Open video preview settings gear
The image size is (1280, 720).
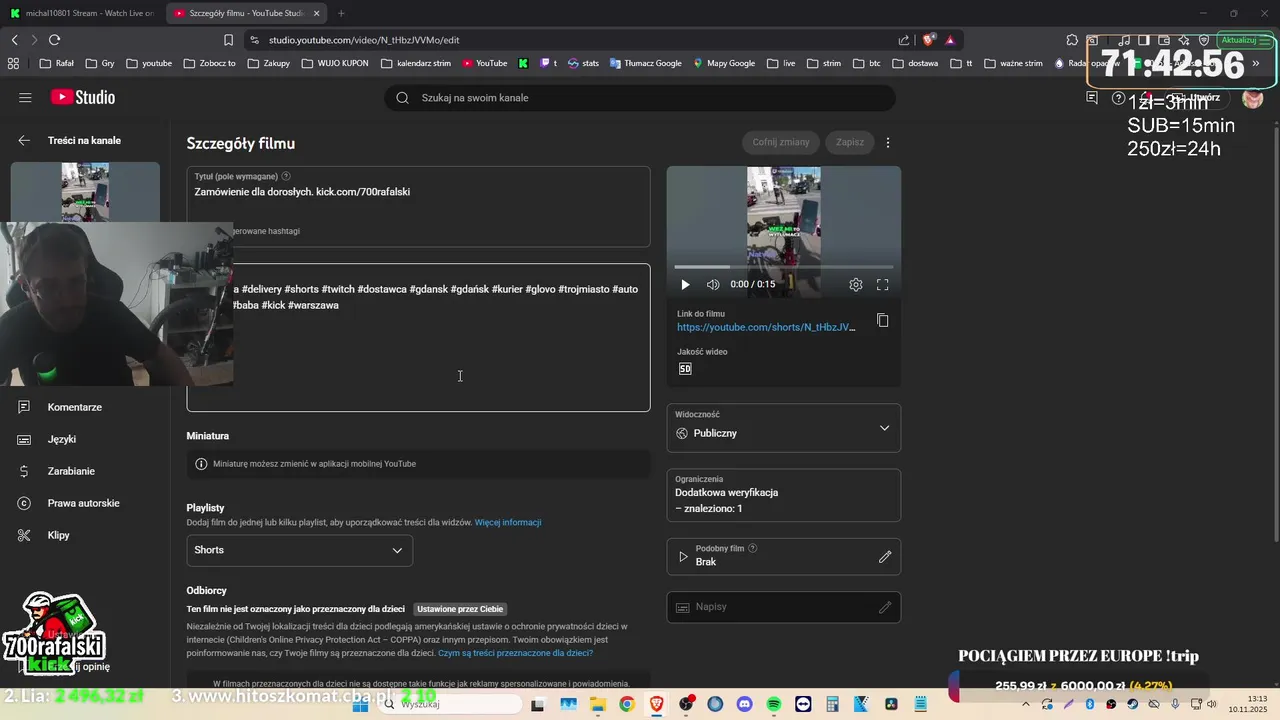[856, 285]
